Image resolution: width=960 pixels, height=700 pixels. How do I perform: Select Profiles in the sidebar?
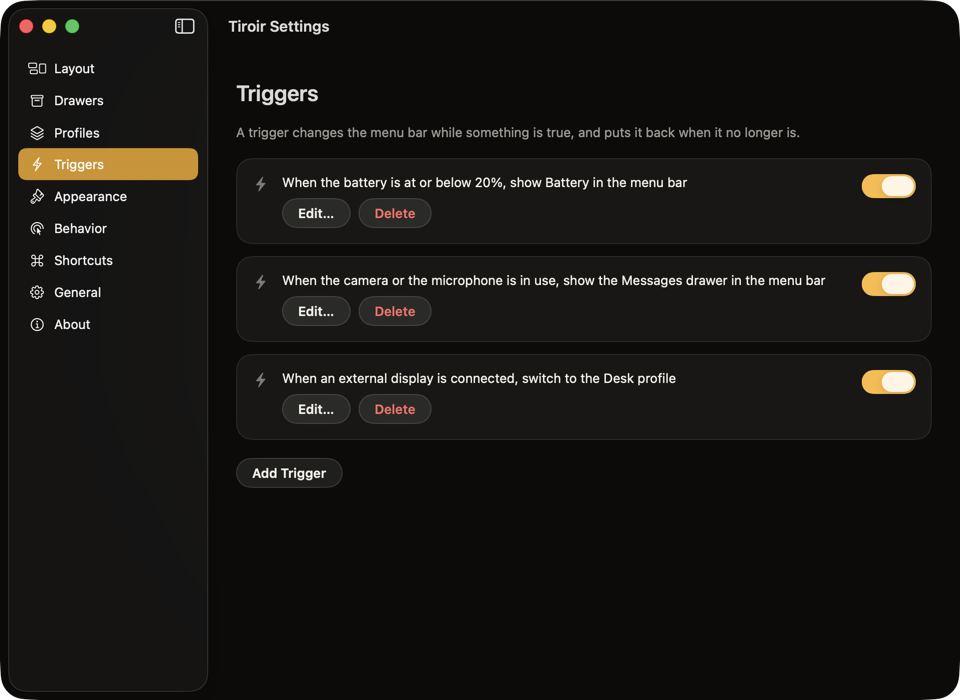click(x=108, y=133)
